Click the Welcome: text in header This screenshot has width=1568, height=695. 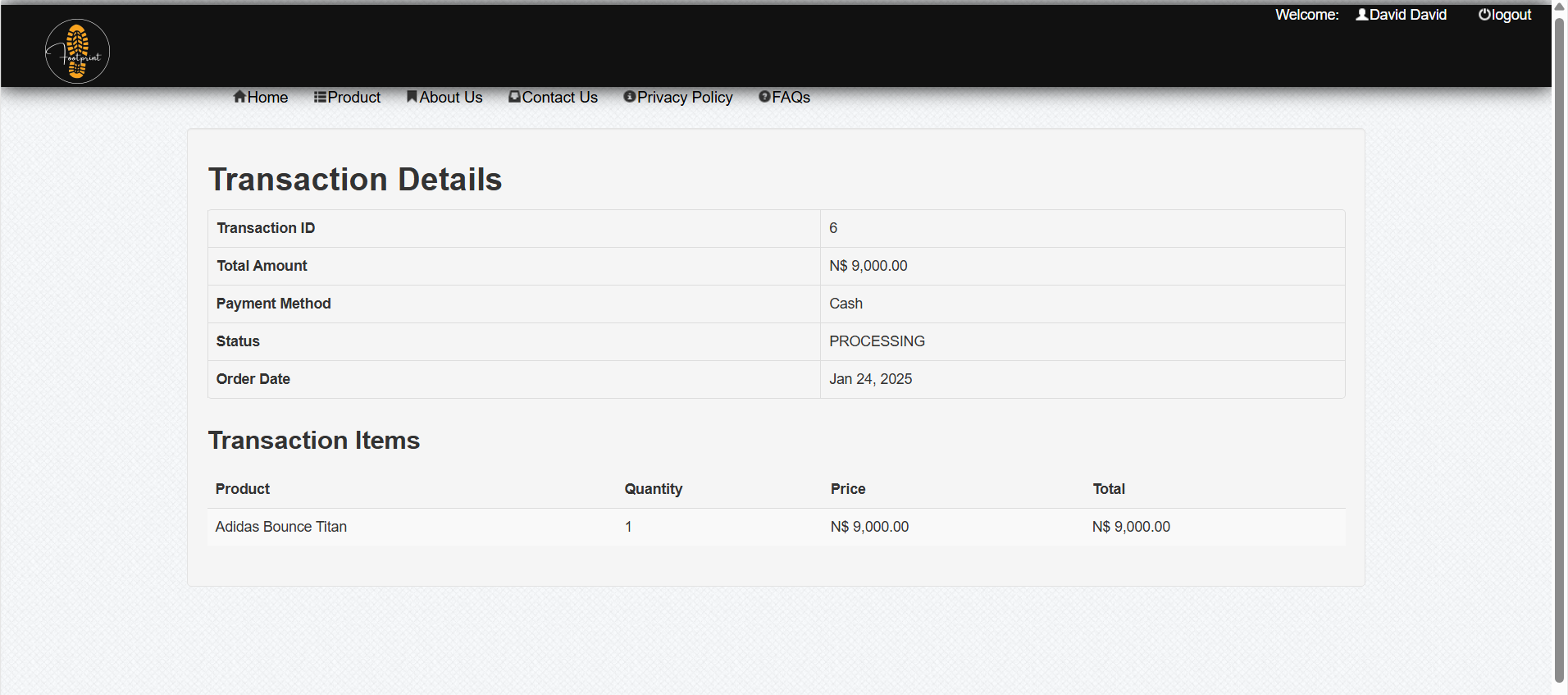coord(1307,15)
